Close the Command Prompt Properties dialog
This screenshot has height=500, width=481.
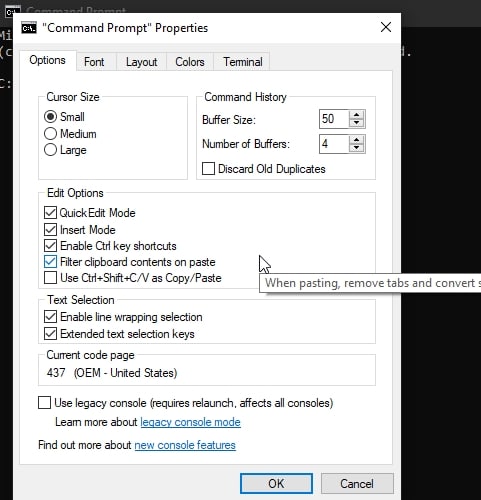click(x=386, y=27)
